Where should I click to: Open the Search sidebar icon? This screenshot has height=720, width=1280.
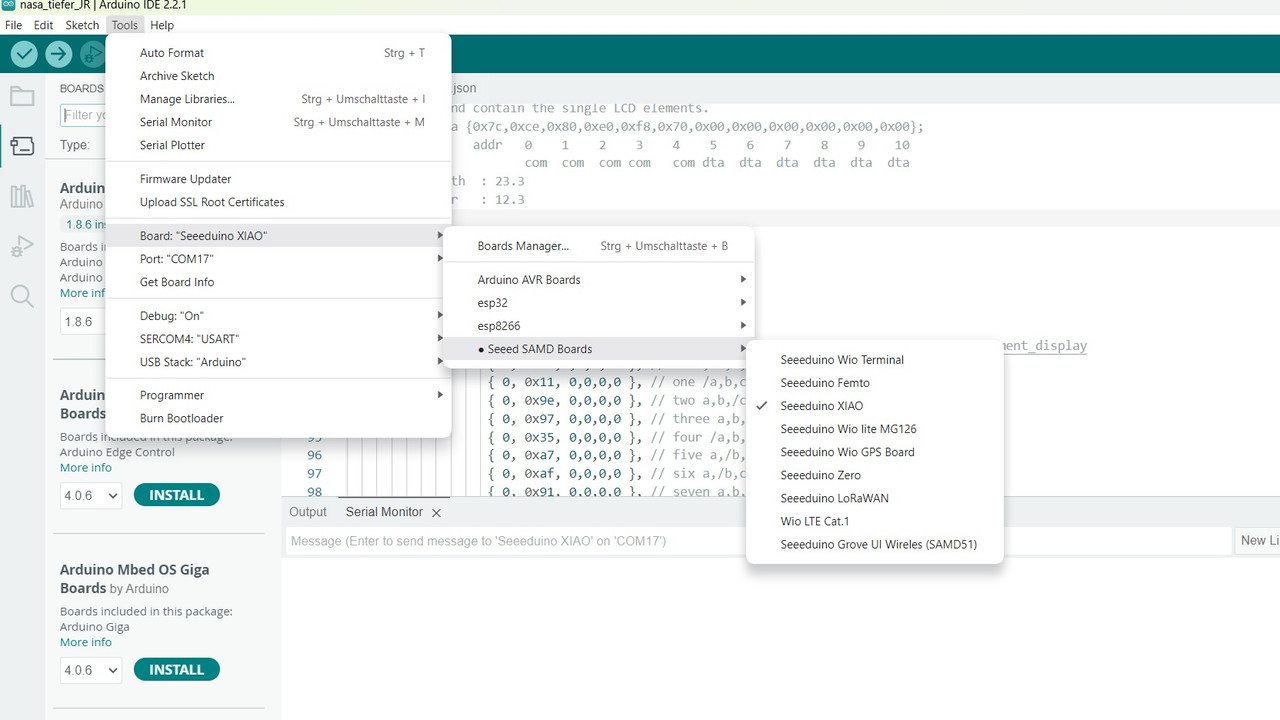tap(22, 296)
